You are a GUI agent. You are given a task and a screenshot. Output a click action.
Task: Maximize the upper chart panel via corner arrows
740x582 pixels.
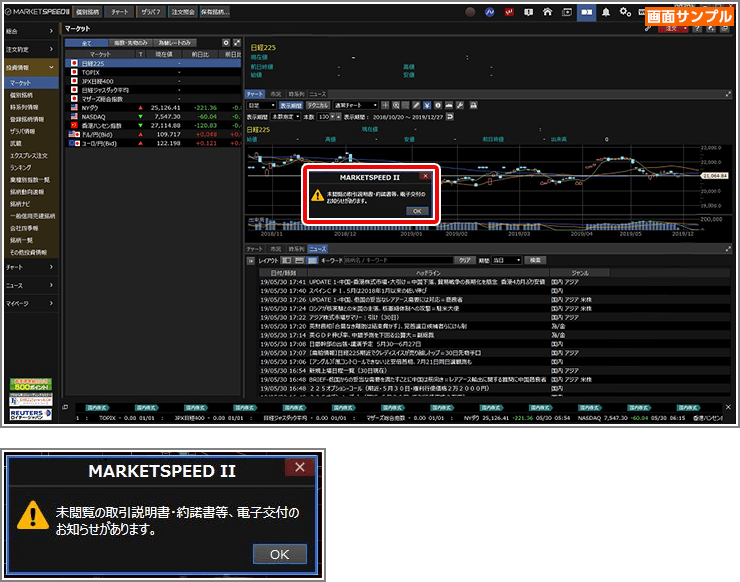pos(728,94)
